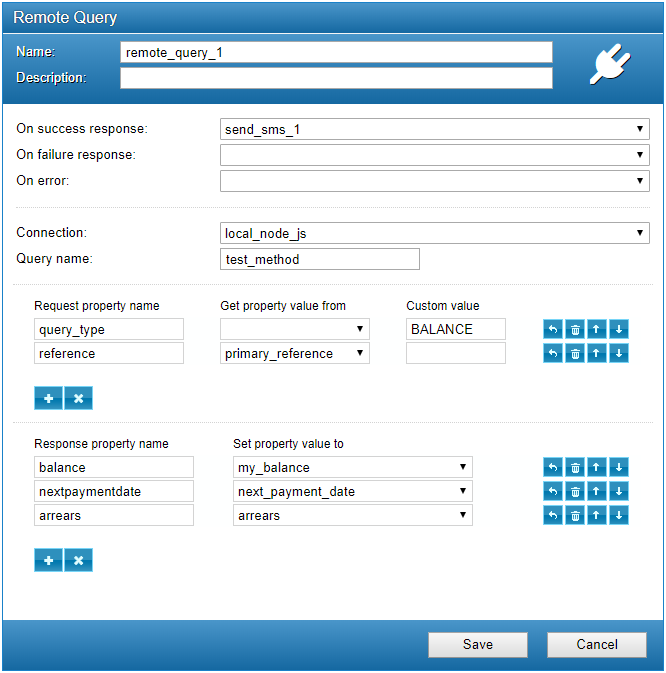Click the "Connection:" label

(x=51, y=233)
